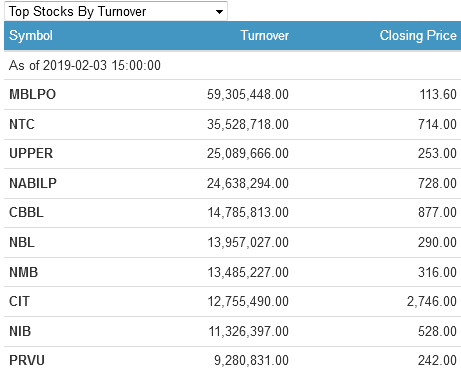Click MBLPO turnover value 59,305,448.00
The width and height of the screenshot is (461, 369).
(248, 94)
